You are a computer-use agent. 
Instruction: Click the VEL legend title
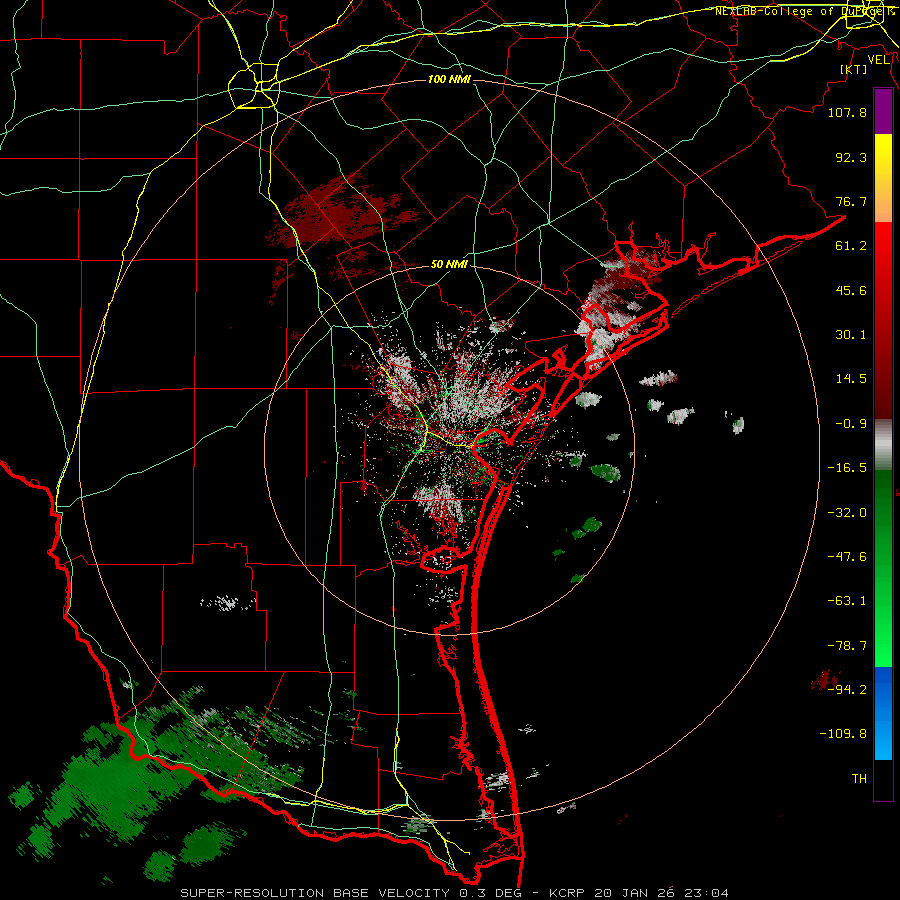click(879, 60)
